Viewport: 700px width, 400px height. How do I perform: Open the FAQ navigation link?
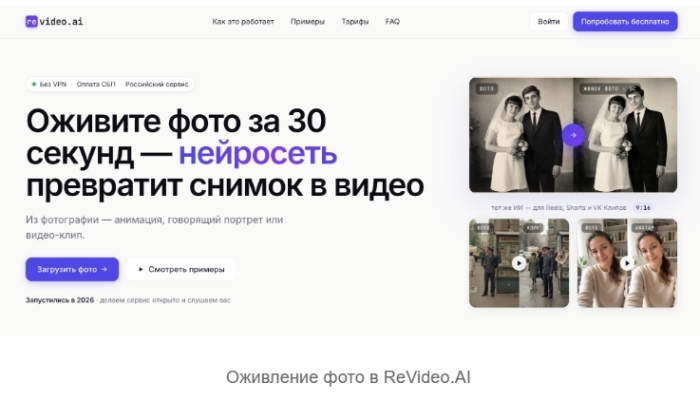click(x=392, y=21)
